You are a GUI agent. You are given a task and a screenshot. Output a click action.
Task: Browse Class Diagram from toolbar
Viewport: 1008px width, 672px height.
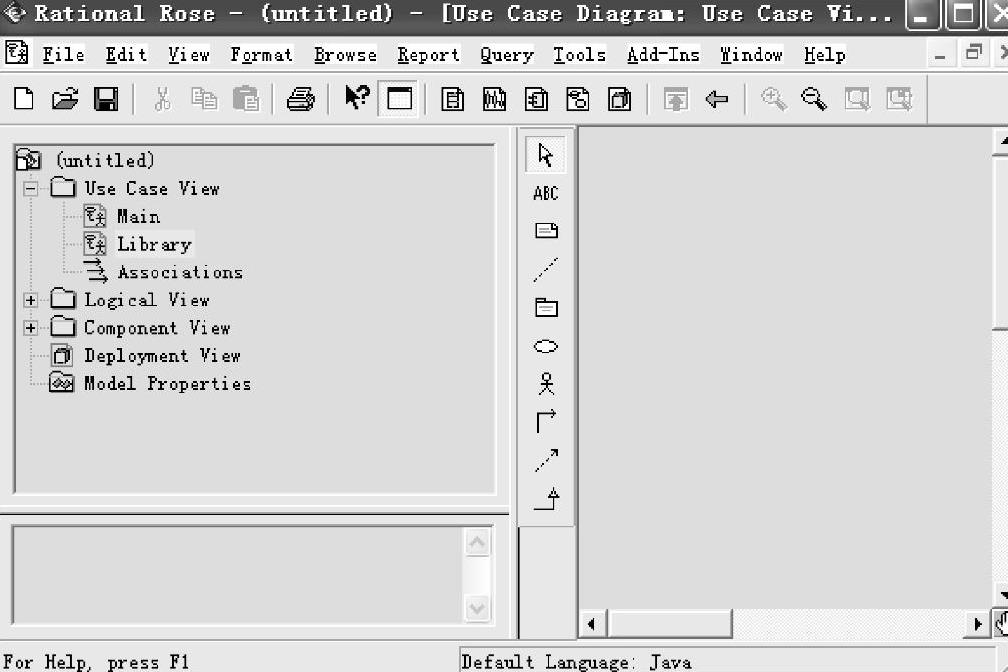click(x=453, y=100)
